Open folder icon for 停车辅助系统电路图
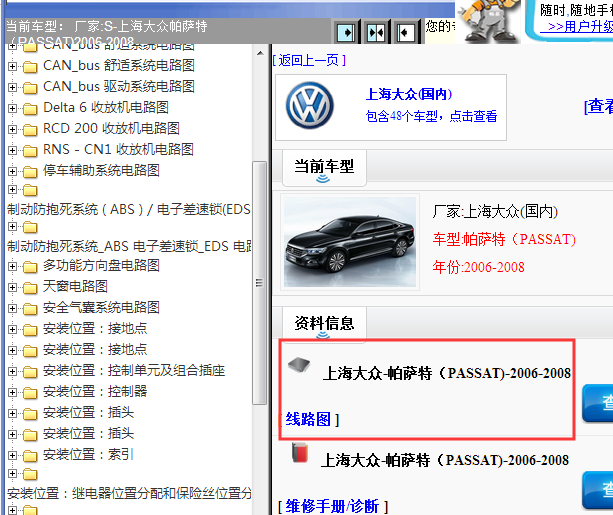The image size is (613, 515). (30, 172)
